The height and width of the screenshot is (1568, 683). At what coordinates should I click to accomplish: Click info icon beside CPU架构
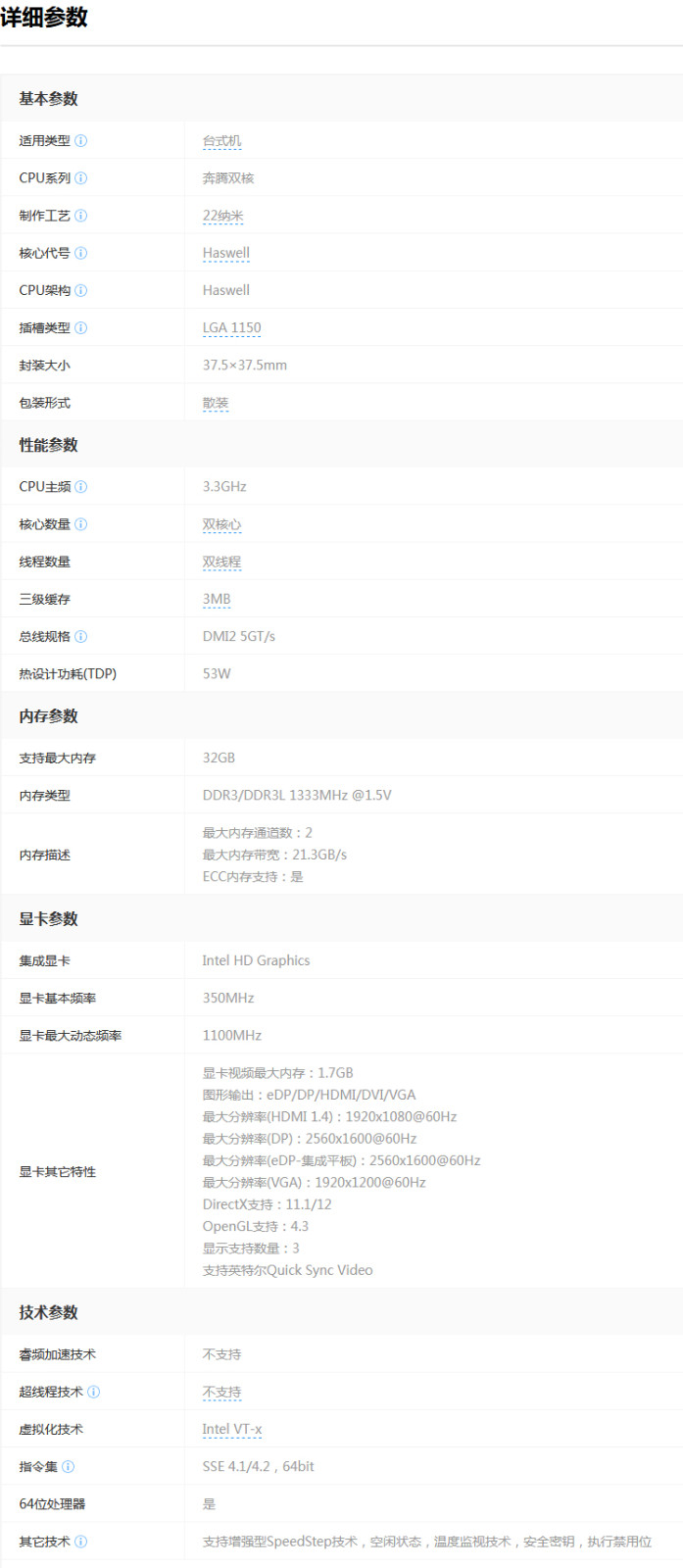(x=80, y=290)
